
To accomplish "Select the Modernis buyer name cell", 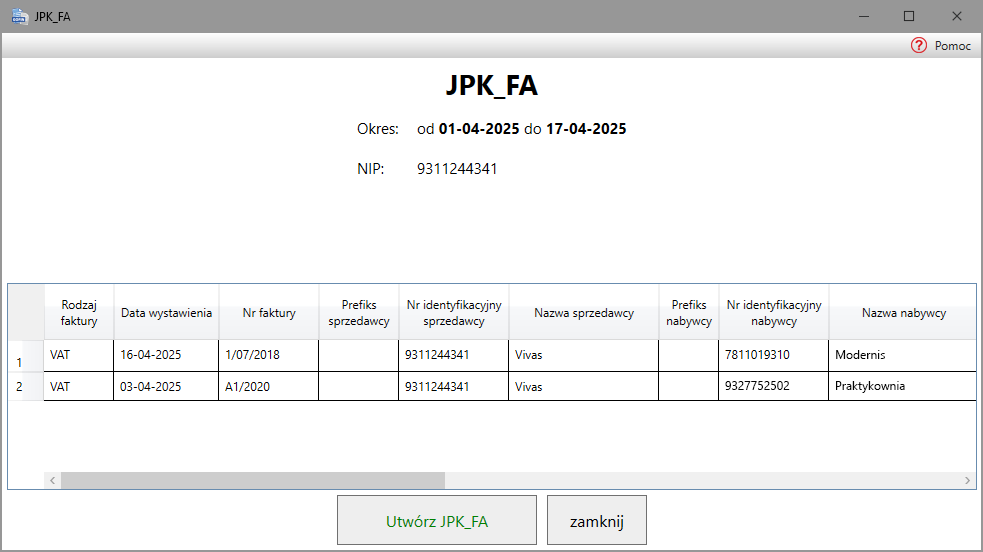I will [x=903, y=355].
